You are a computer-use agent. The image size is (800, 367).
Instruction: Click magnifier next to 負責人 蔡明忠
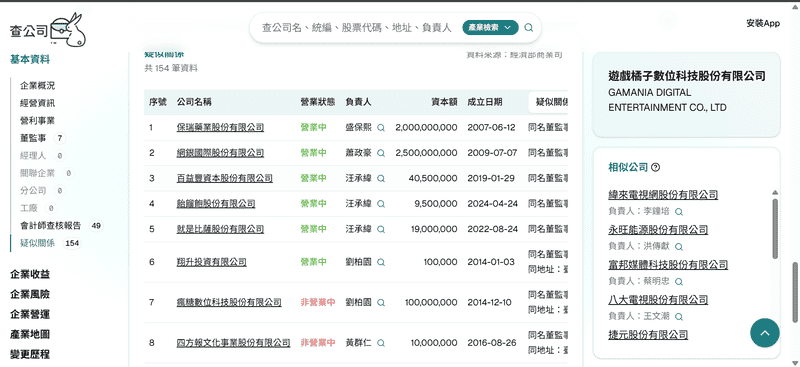tap(679, 282)
